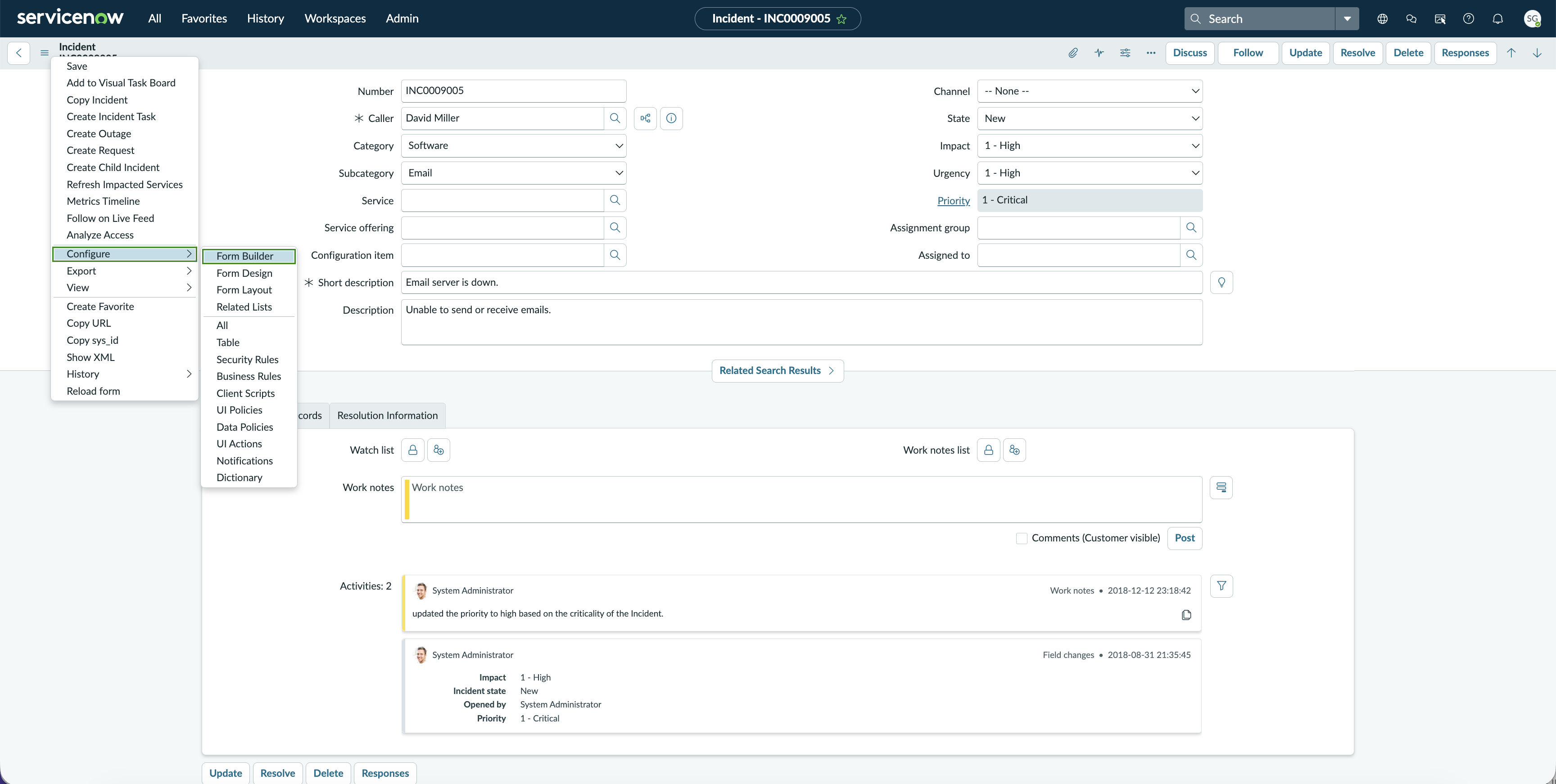Check Comments (Customer visible) checkbox
This screenshot has width=1556, height=784.
pyautogui.click(x=1022, y=538)
